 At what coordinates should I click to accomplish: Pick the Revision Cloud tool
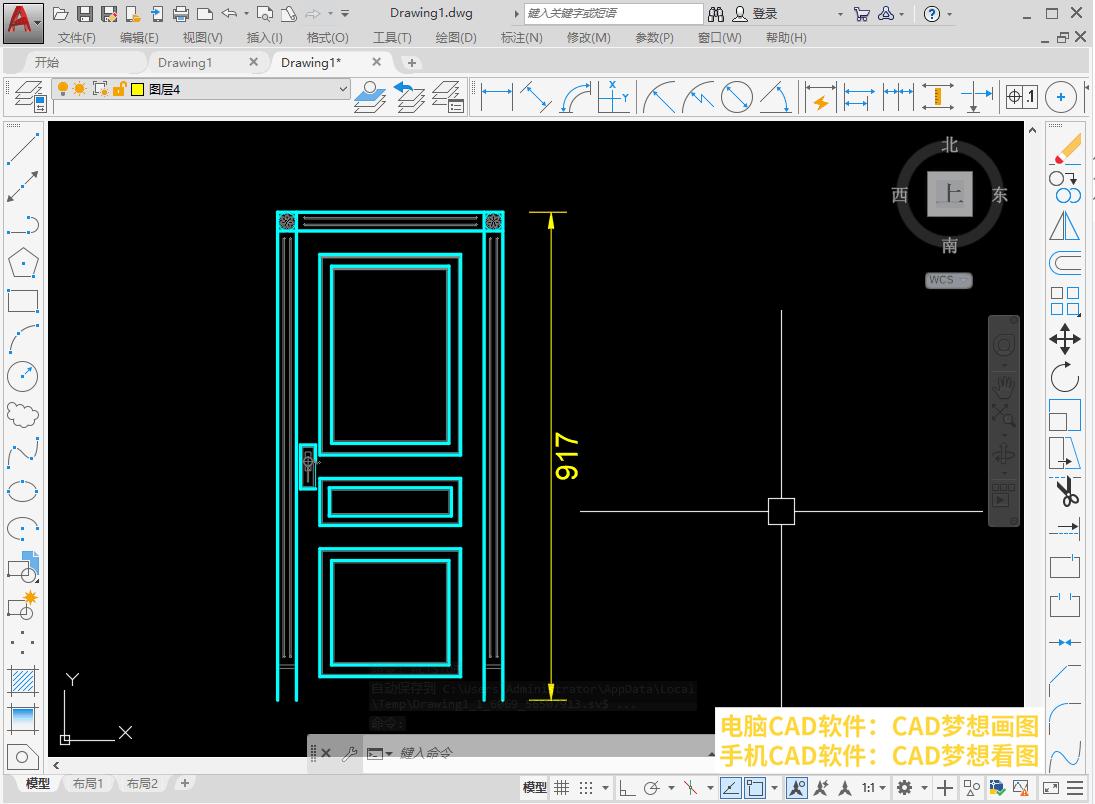click(x=22, y=413)
